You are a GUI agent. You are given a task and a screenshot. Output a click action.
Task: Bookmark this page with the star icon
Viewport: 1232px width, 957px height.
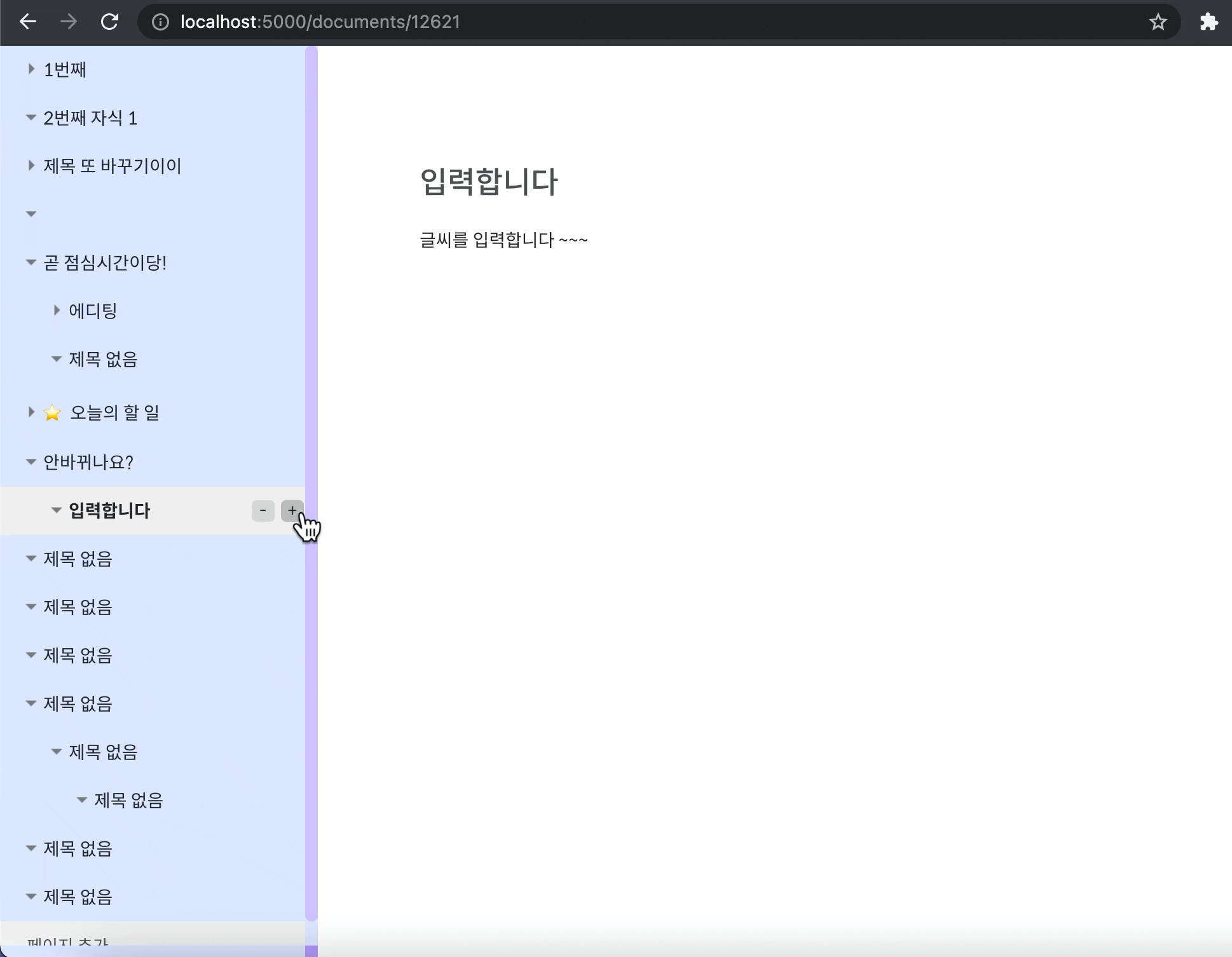[1158, 22]
